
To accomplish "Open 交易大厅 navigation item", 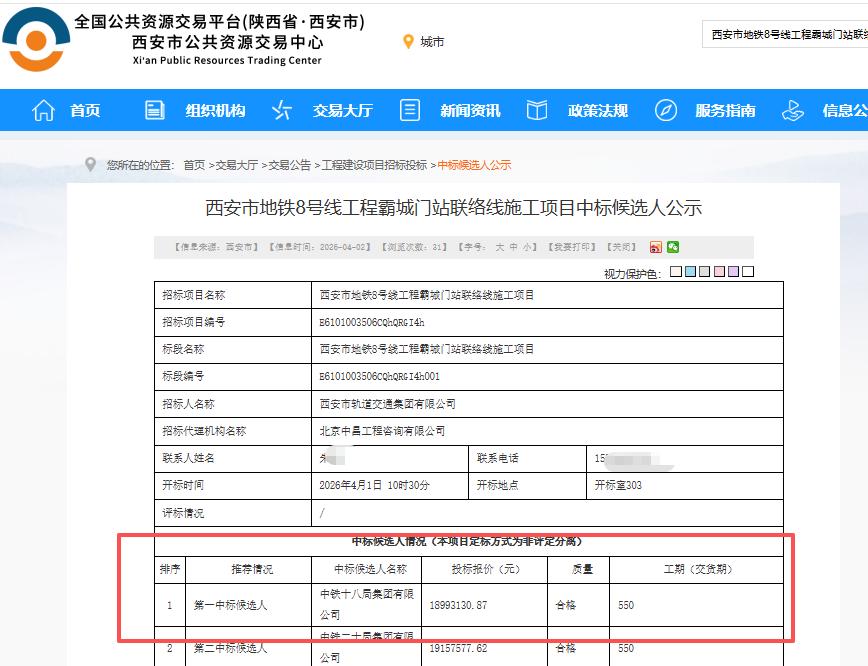I will click(343, 110).
